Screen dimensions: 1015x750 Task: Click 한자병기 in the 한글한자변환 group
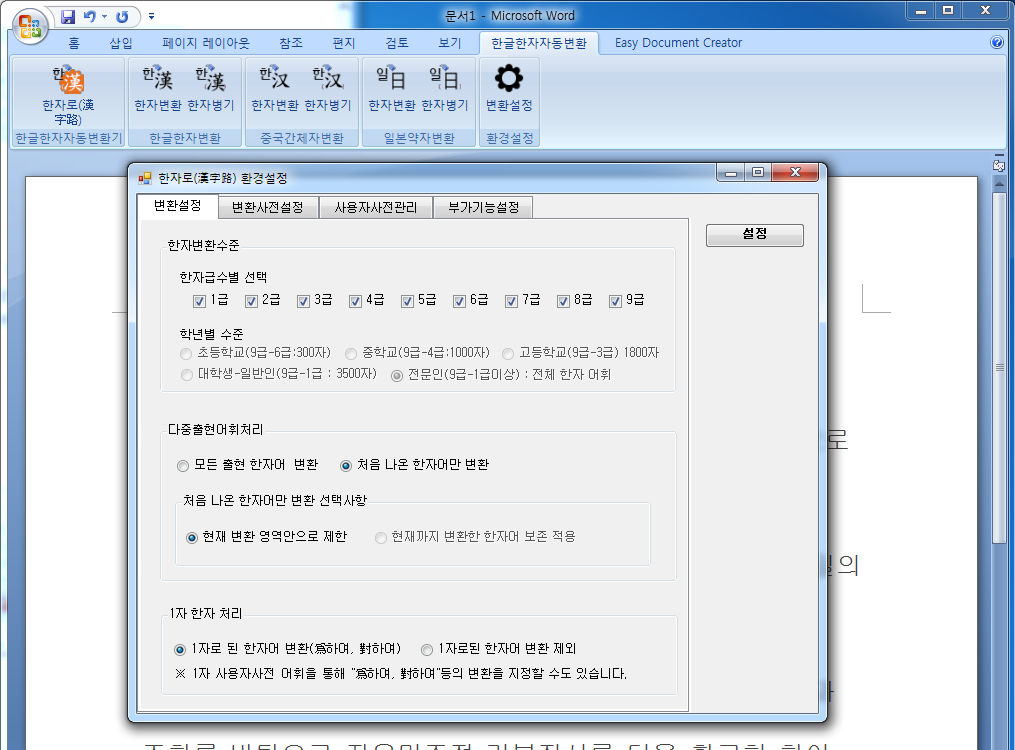[210, 90]
